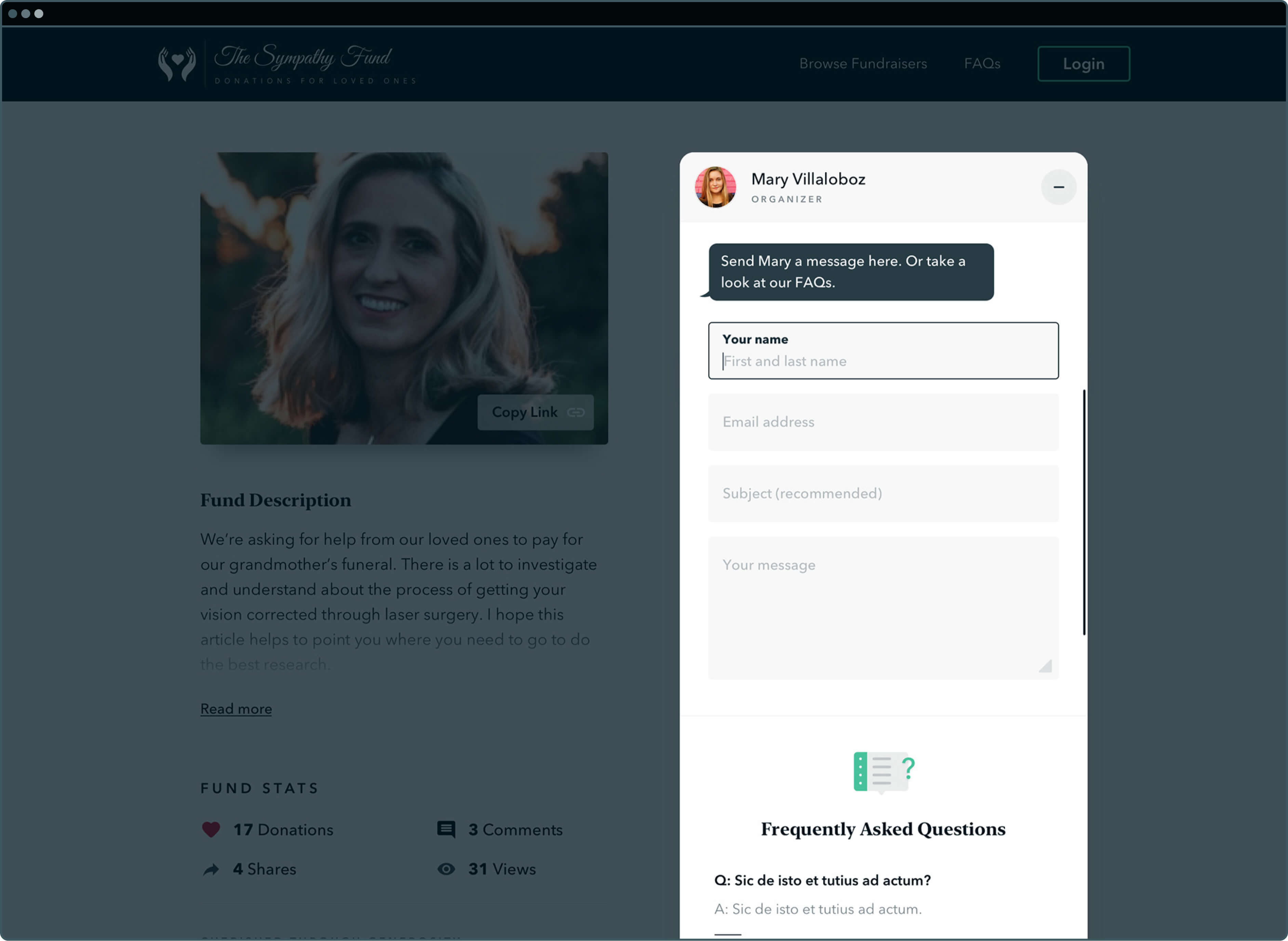This screenshot has height=941, width=1288.
Task: Open the FAQs navigation item
Action: click(x=982, y=64)
